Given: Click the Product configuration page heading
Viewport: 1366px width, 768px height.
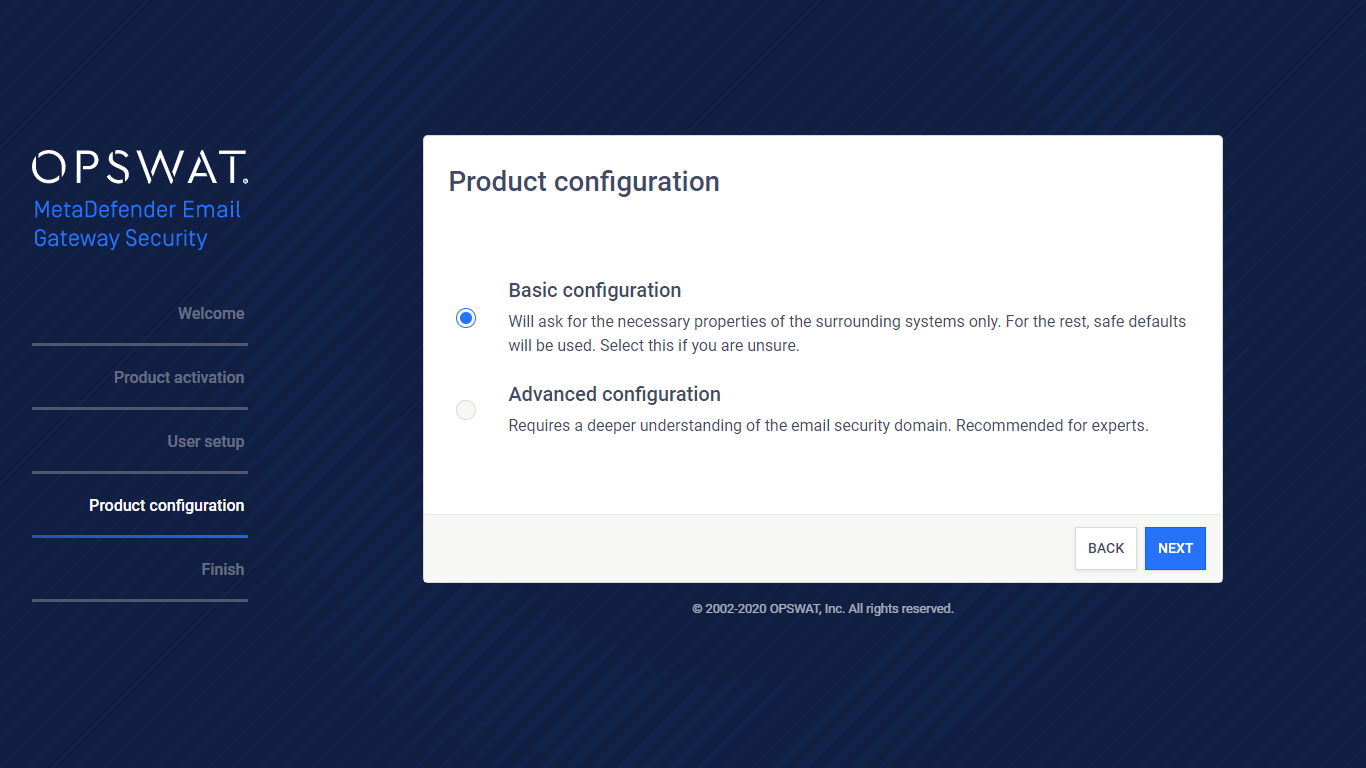Looking at the screenshot, I should pos(584,182).
